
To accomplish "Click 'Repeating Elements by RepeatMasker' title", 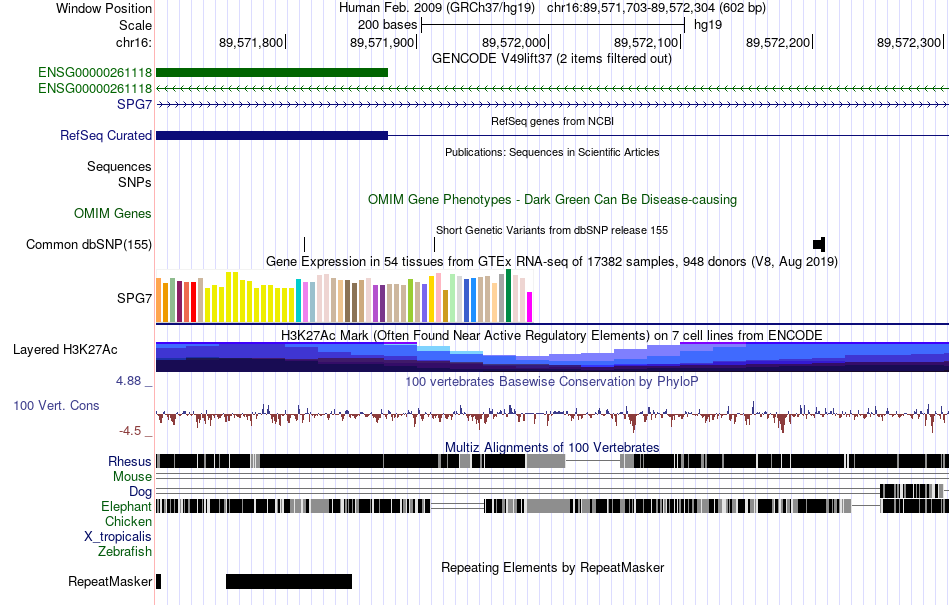I will [552, 568].
